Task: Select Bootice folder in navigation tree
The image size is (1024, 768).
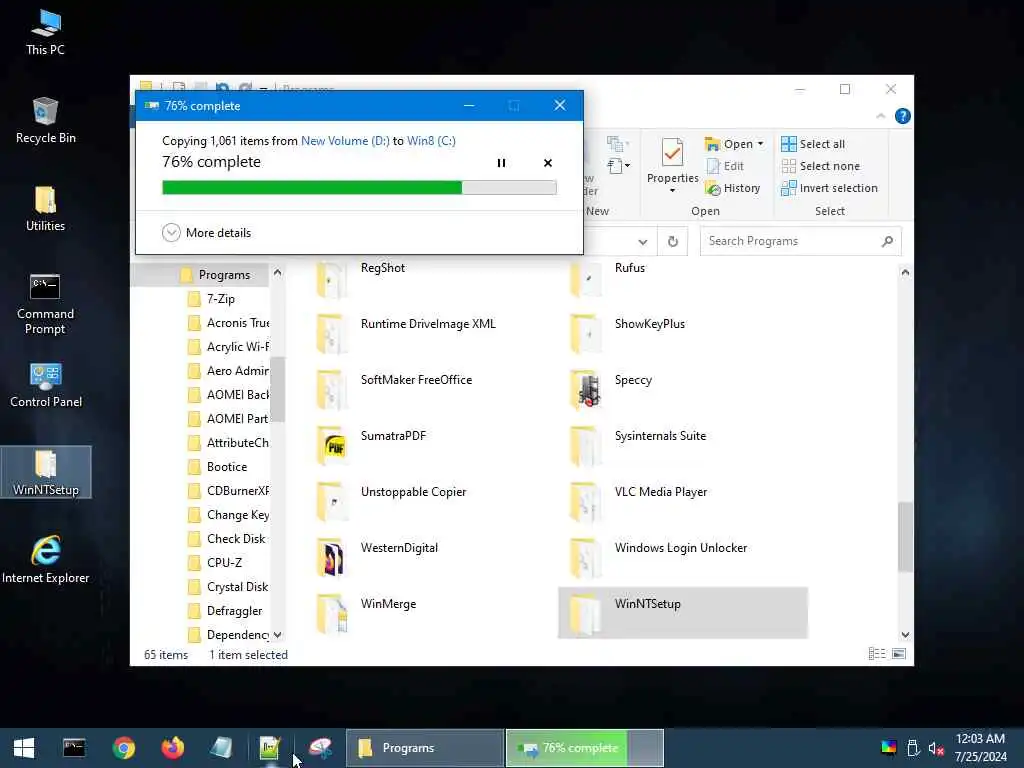Action: point(217,467)
